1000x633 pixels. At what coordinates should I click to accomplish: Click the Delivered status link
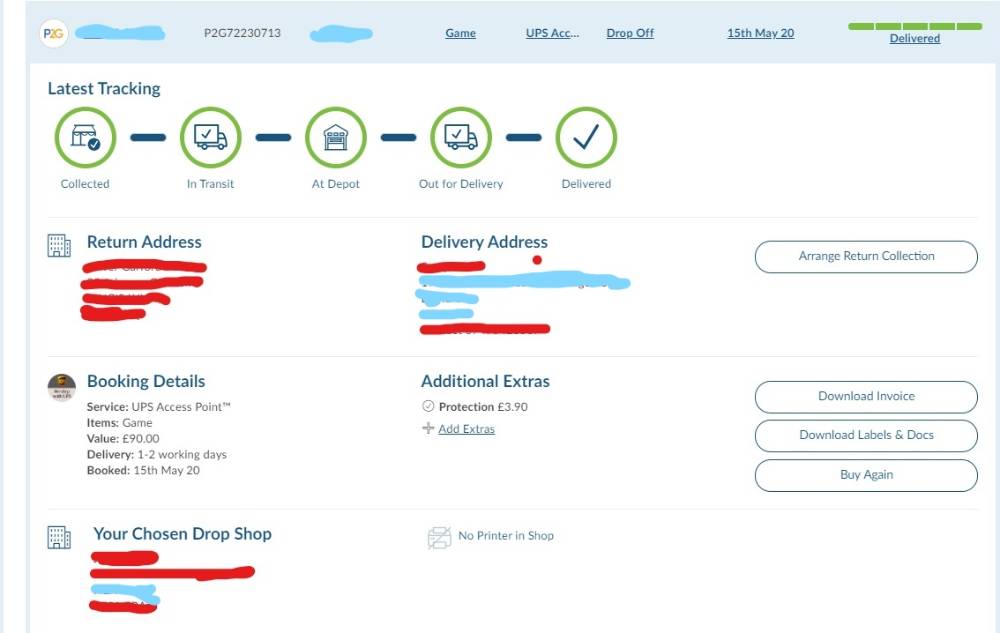point(915,39)
